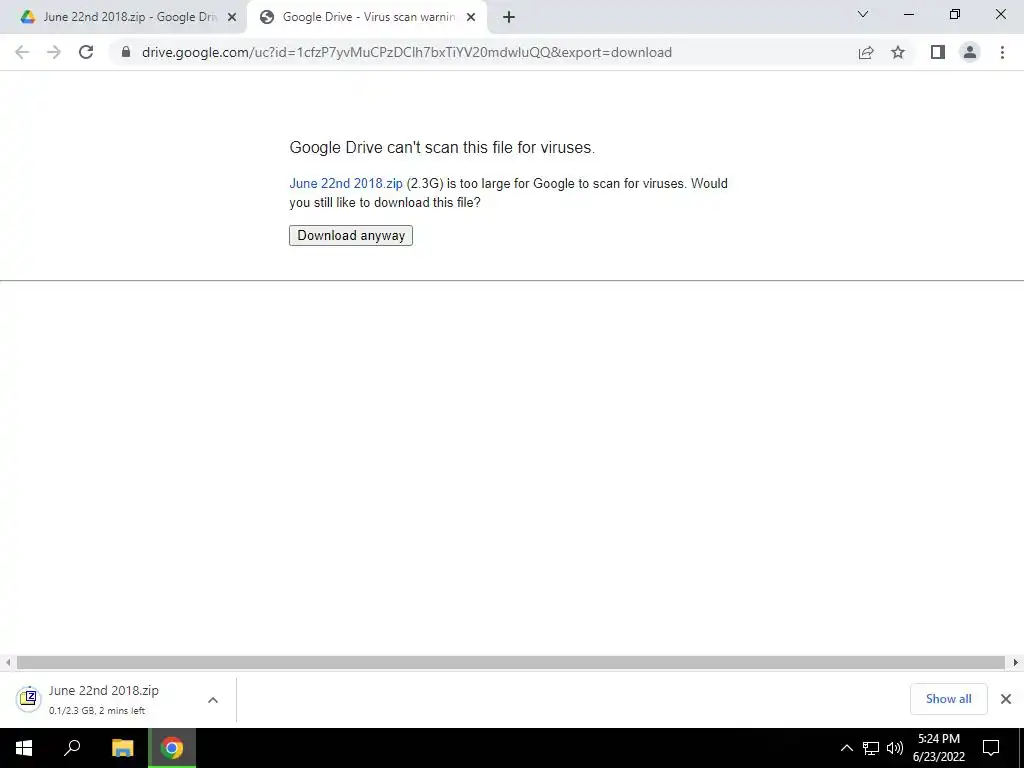Open the browser side panel
This screenshot has width=1024, height=768.
(x=938, y=52)
